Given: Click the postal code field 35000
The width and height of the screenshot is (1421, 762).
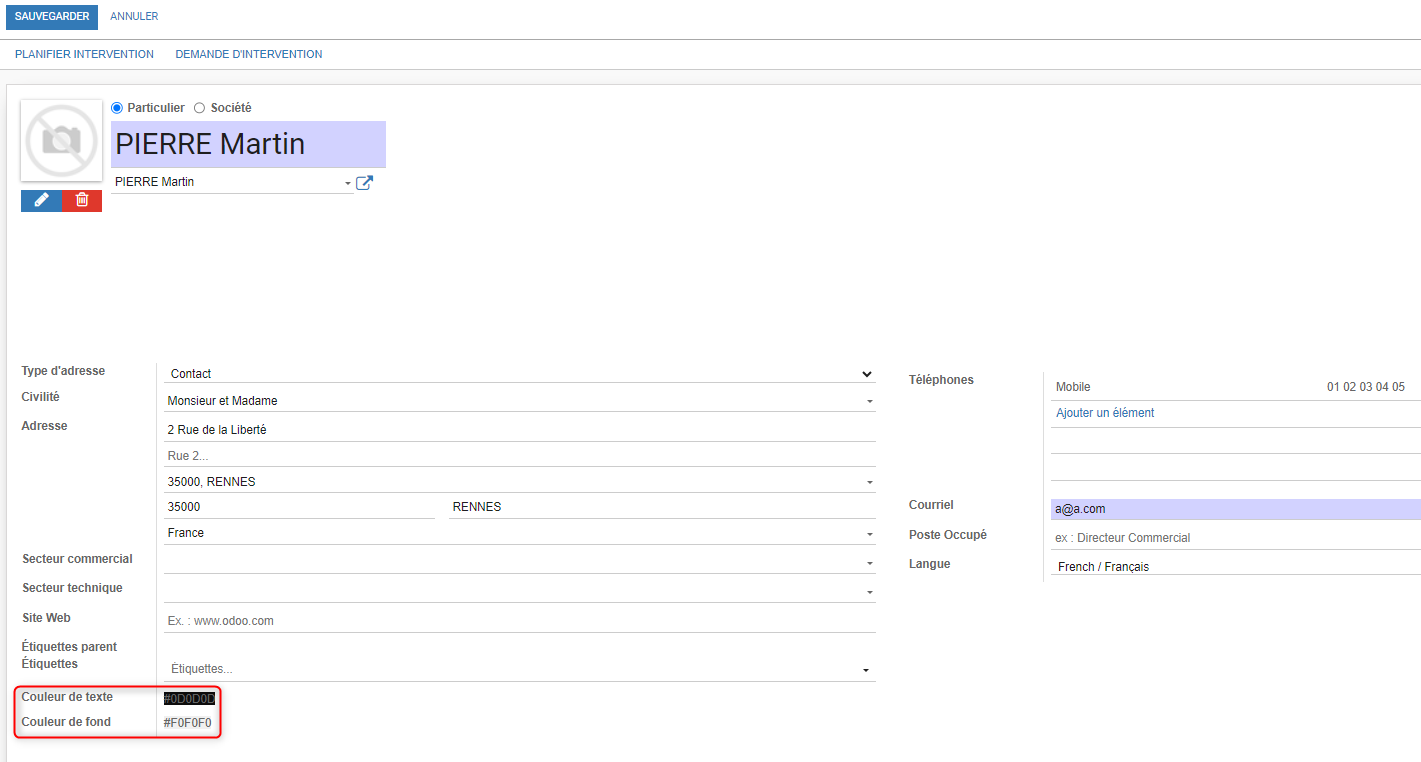Looking at the screenshot, I should pos(300,507).
